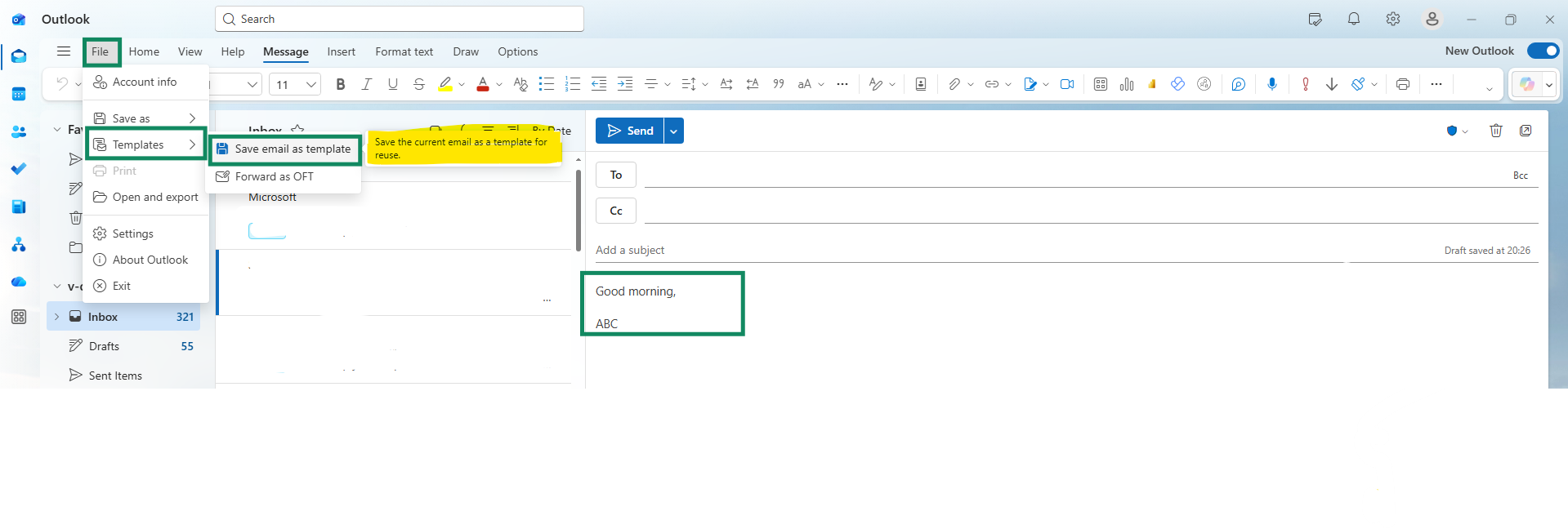The width and height of the screenshot is (1568, 529).
Task: Pick the yellow text highlight color
Action: pyautogui.click(x=445, y=84)
